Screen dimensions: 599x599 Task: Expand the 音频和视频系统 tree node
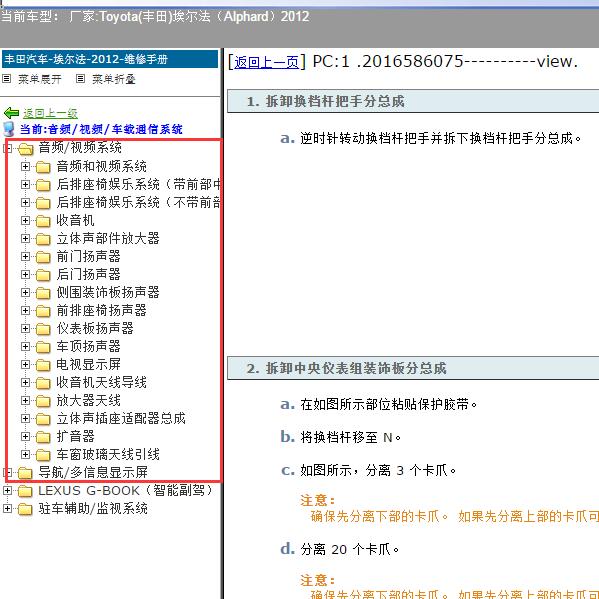pyautogui.click(x=25, y=167)
